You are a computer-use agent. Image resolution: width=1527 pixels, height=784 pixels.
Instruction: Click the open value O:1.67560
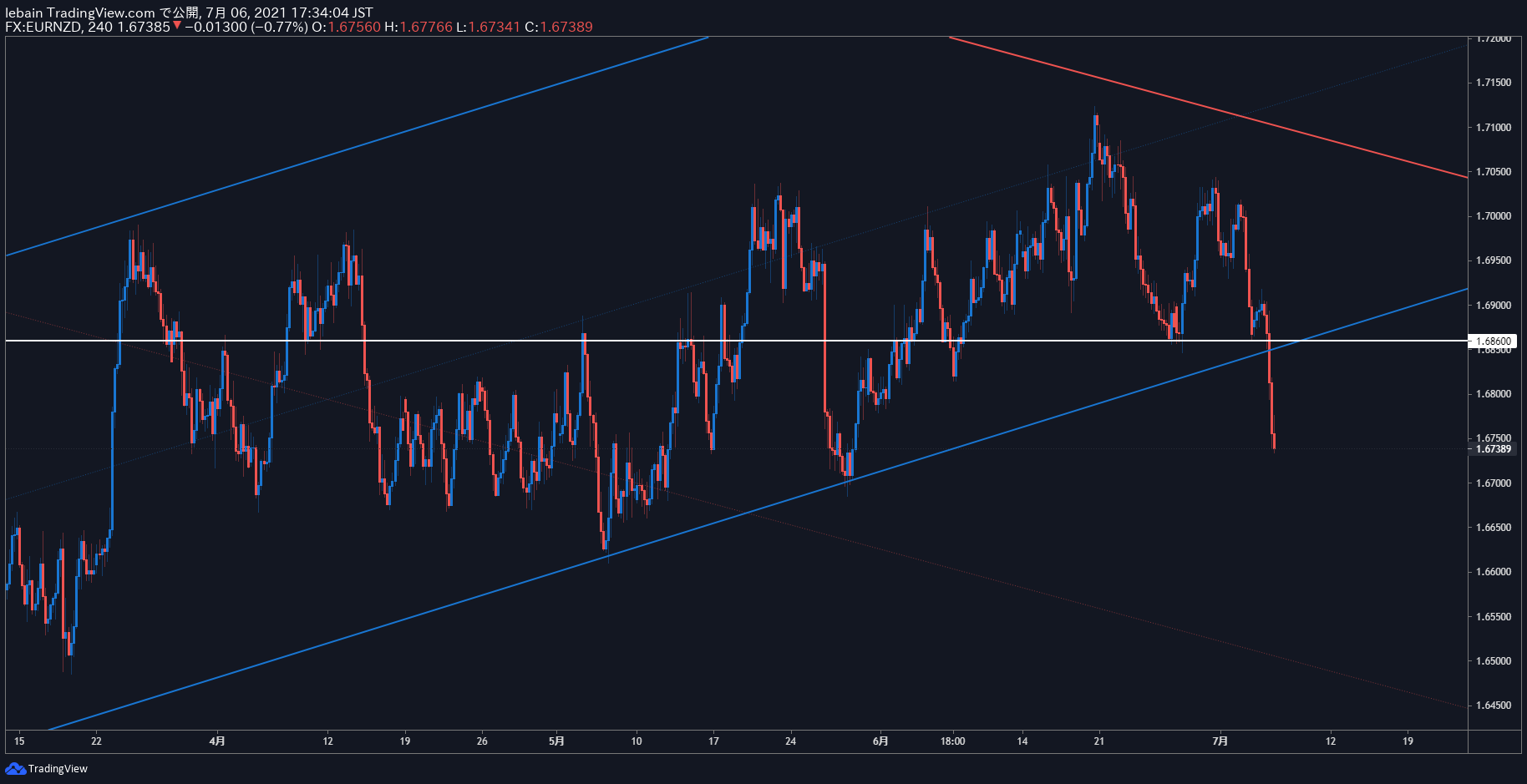pos(346,27)
